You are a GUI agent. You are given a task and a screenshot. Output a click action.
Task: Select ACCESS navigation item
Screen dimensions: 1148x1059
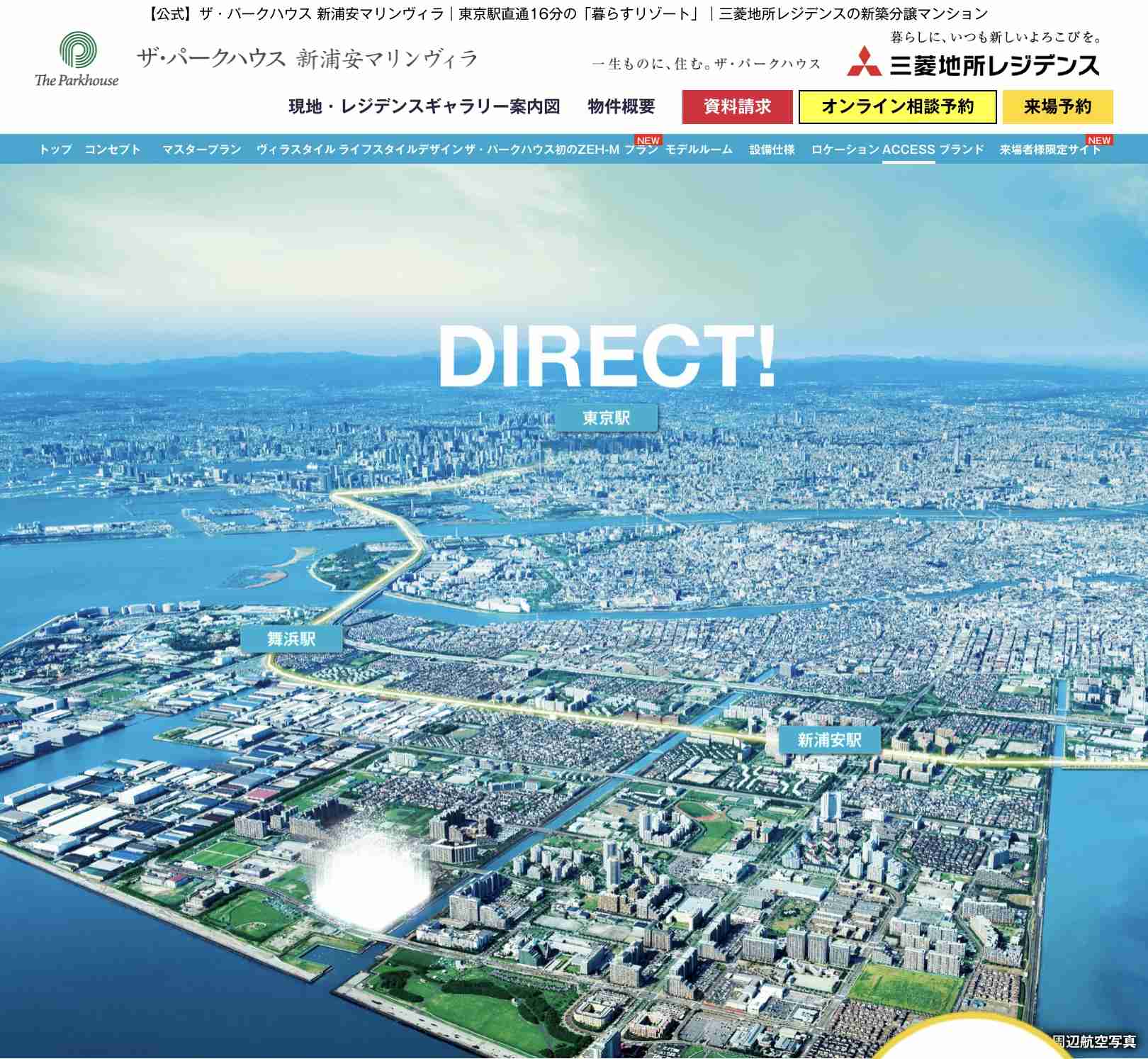point(908,150)
